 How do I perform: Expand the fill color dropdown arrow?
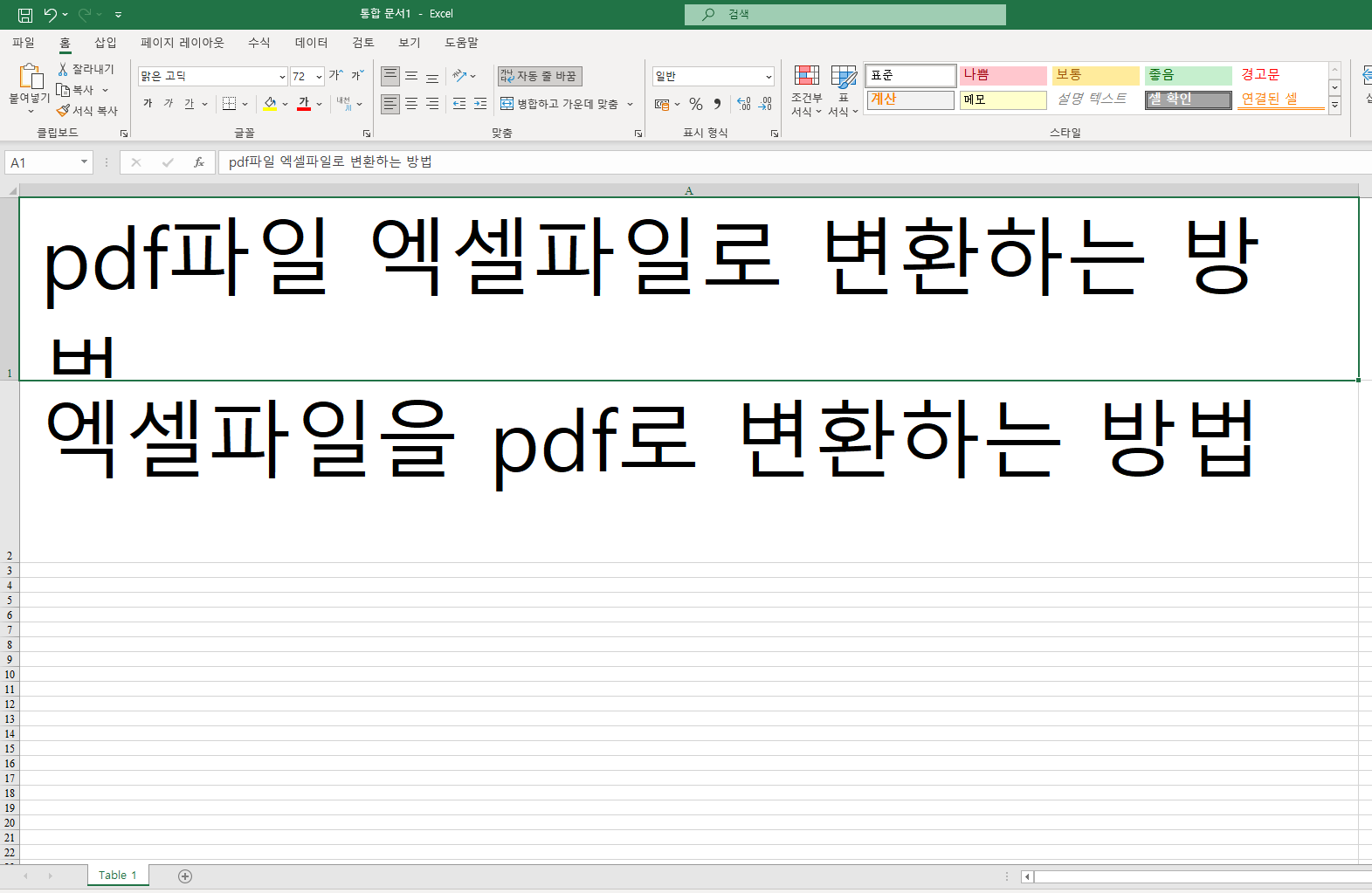(285, 104)
